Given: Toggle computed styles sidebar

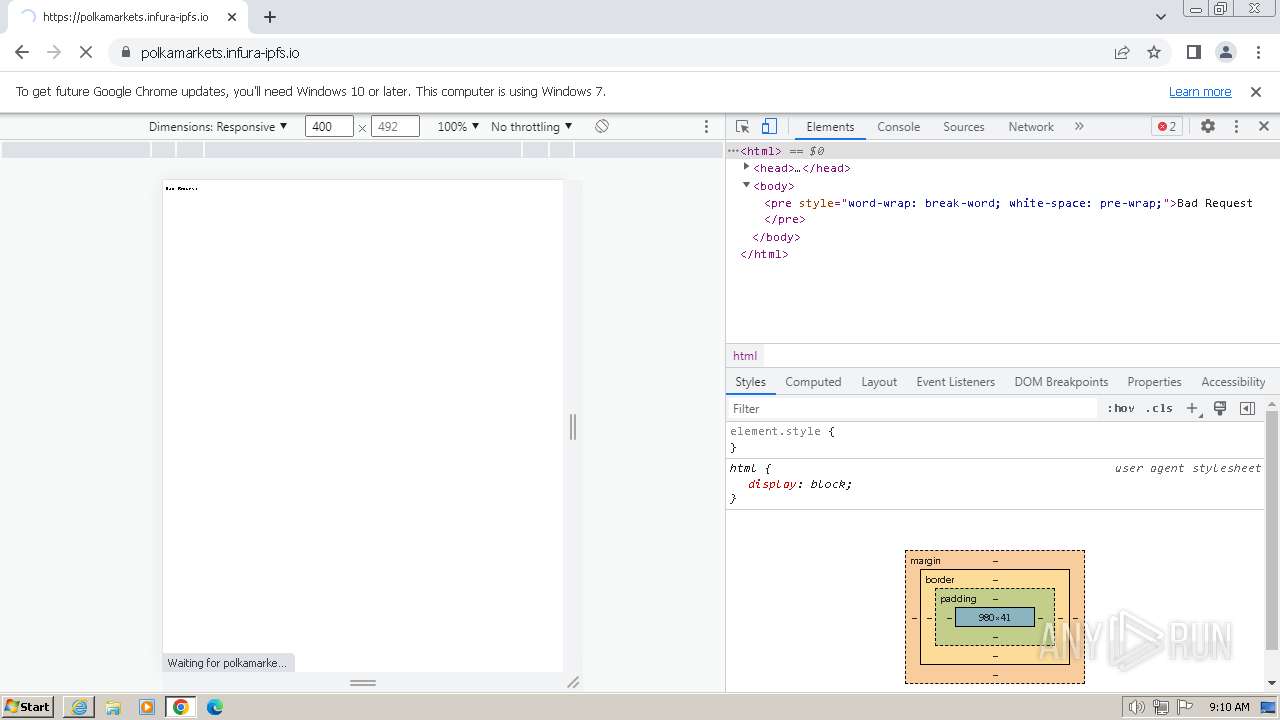Looking at the screenshot, I should point(1247,408).
